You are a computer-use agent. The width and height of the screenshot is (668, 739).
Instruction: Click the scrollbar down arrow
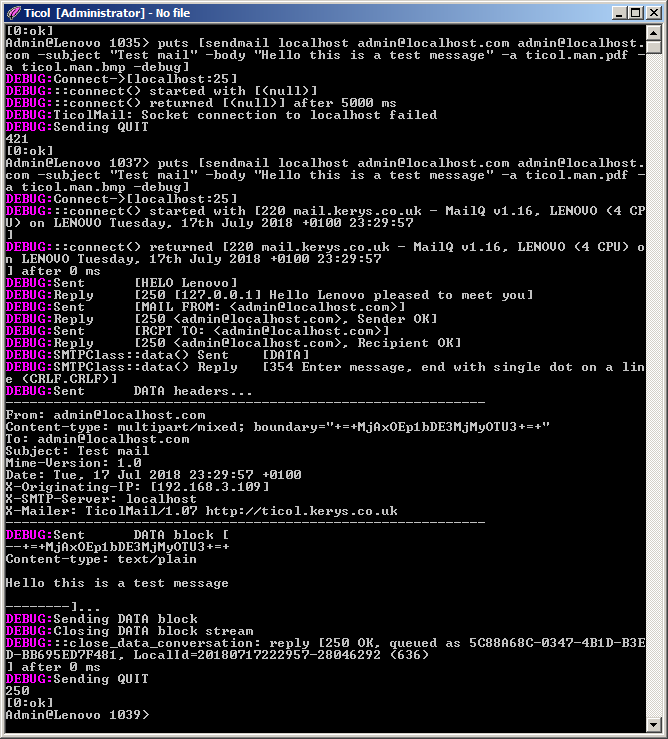tap(653, 724)
